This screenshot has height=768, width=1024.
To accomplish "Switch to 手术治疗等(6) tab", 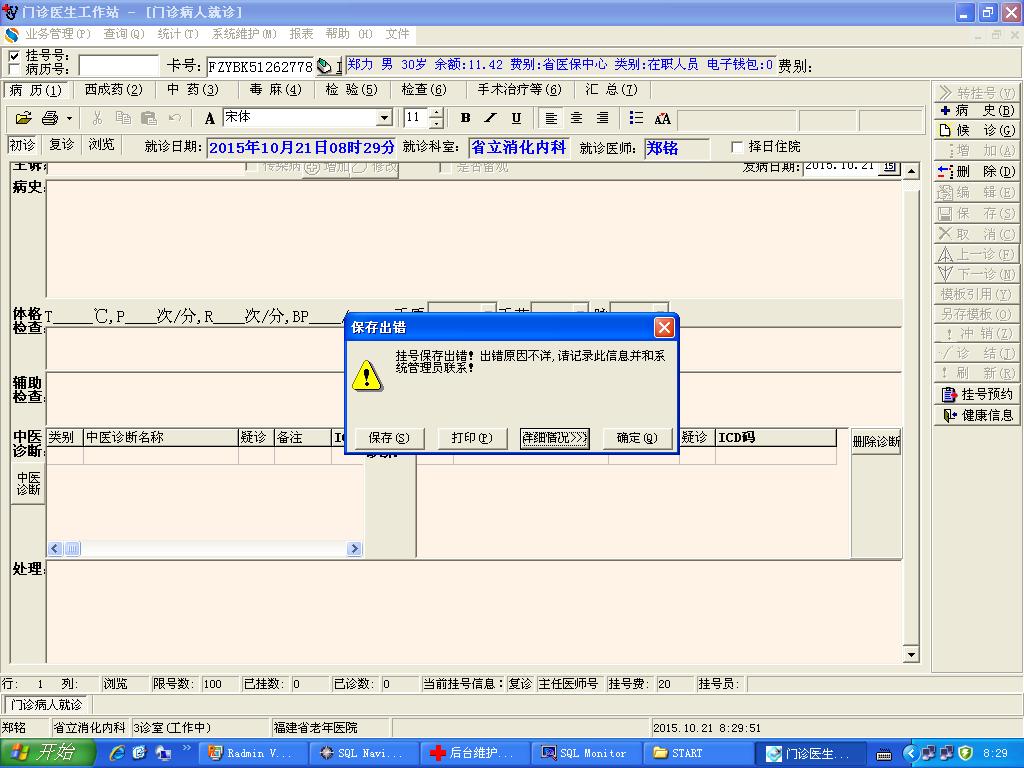I will click(x=520, y=89).
